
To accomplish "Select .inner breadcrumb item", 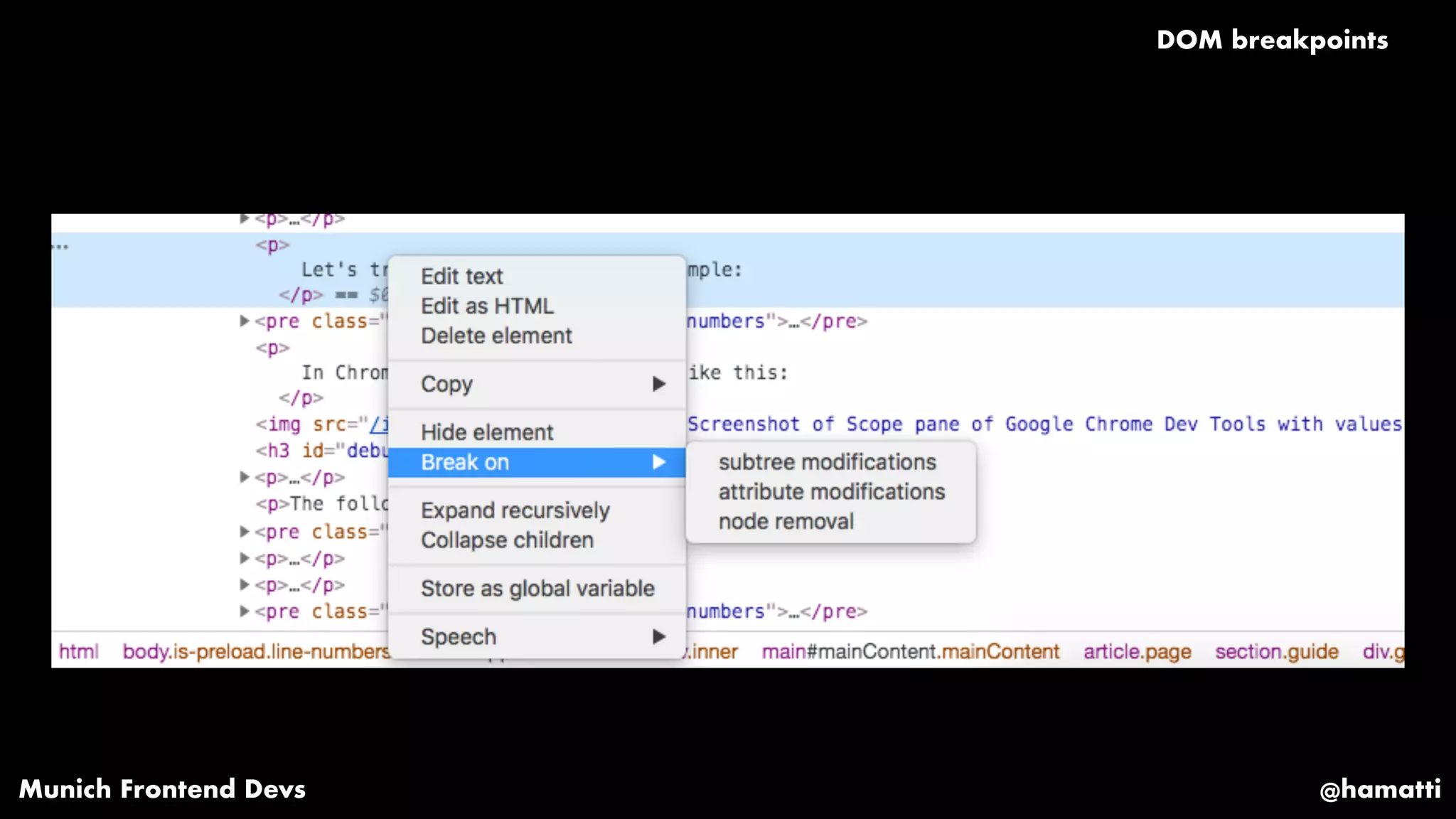I will 712,651.
